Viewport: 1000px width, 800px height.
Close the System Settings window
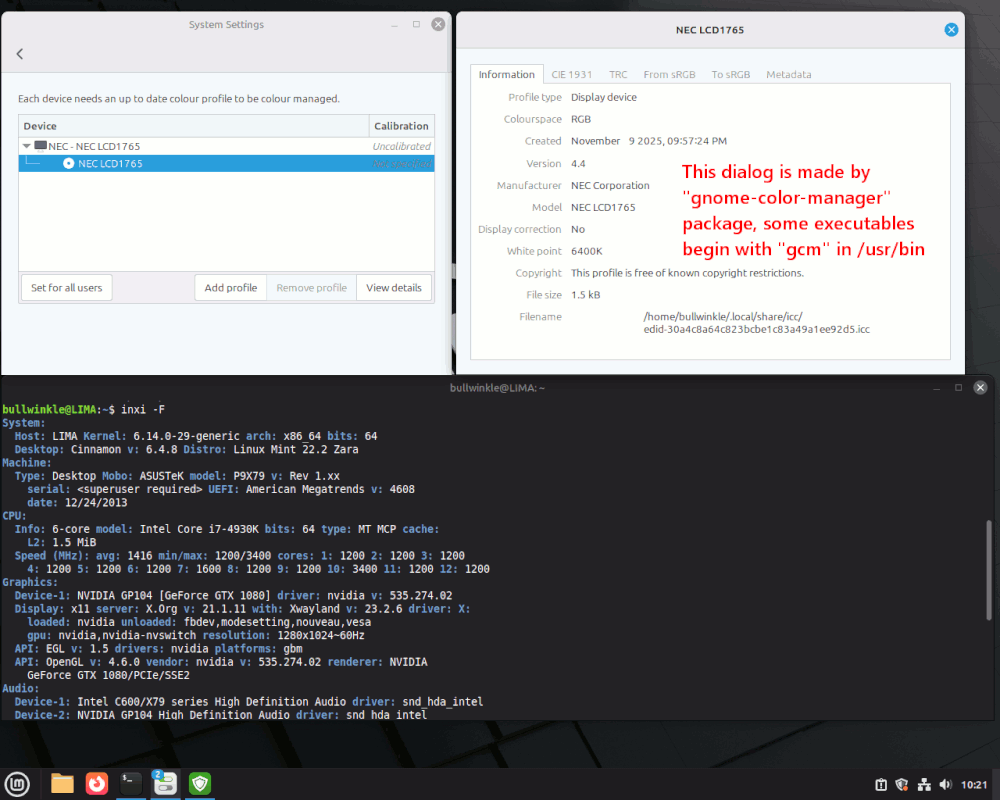click(x=438, y=24)
